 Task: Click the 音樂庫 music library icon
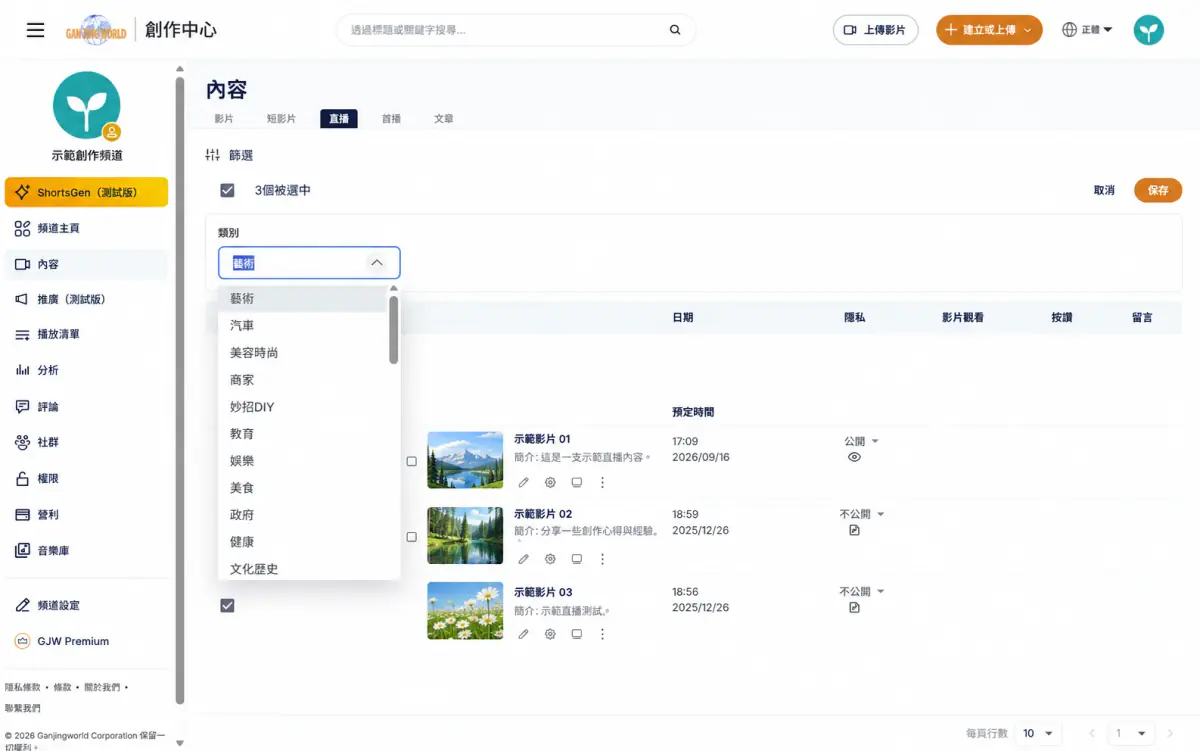click(22, 551)
